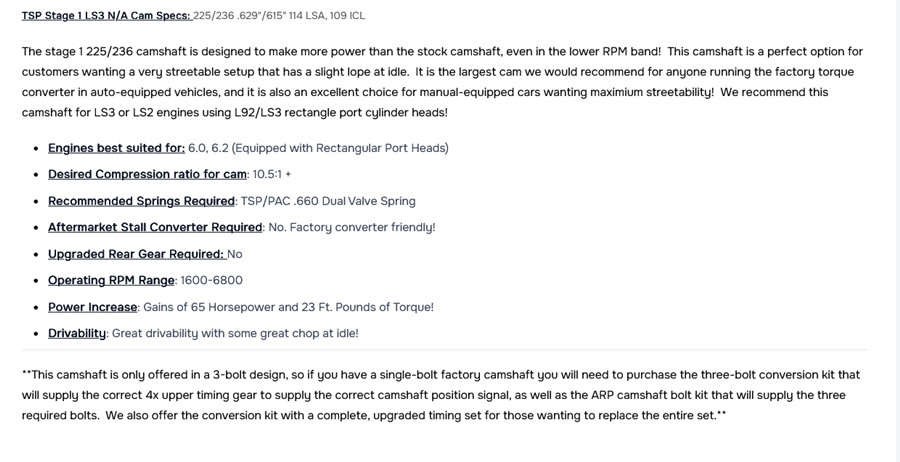Click Operating RPM Range label

coord(111,281)
